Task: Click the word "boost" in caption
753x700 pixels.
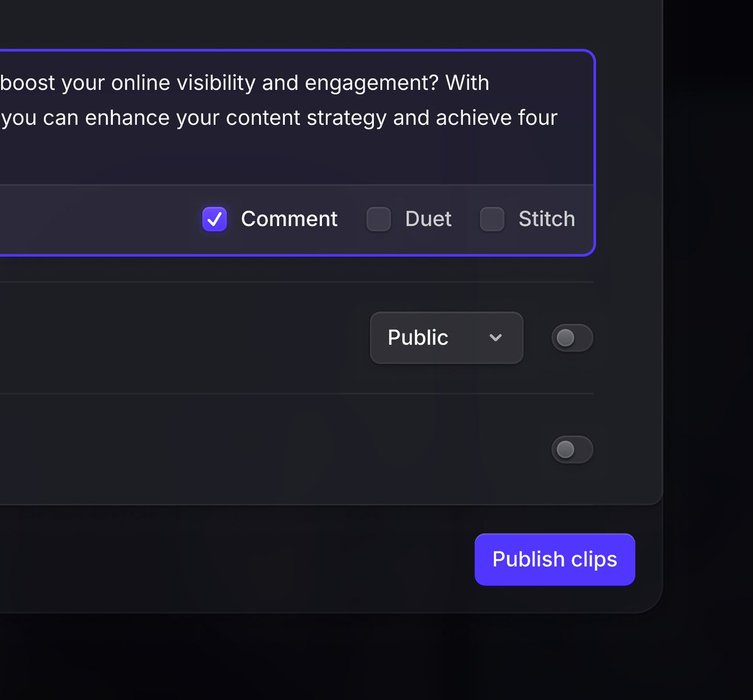Action: coord(28,82)
